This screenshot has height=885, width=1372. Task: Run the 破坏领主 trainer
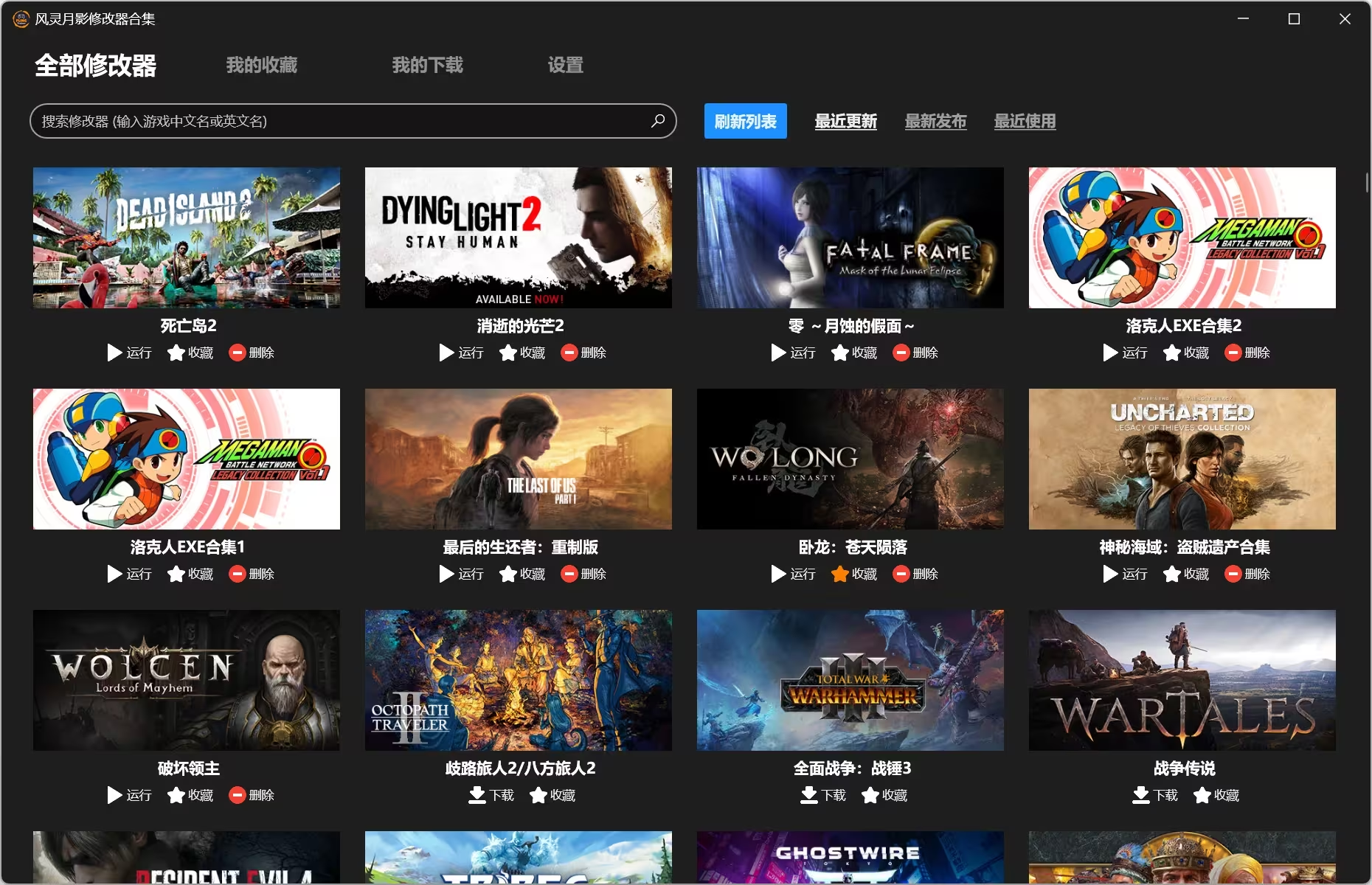[130, 795]
